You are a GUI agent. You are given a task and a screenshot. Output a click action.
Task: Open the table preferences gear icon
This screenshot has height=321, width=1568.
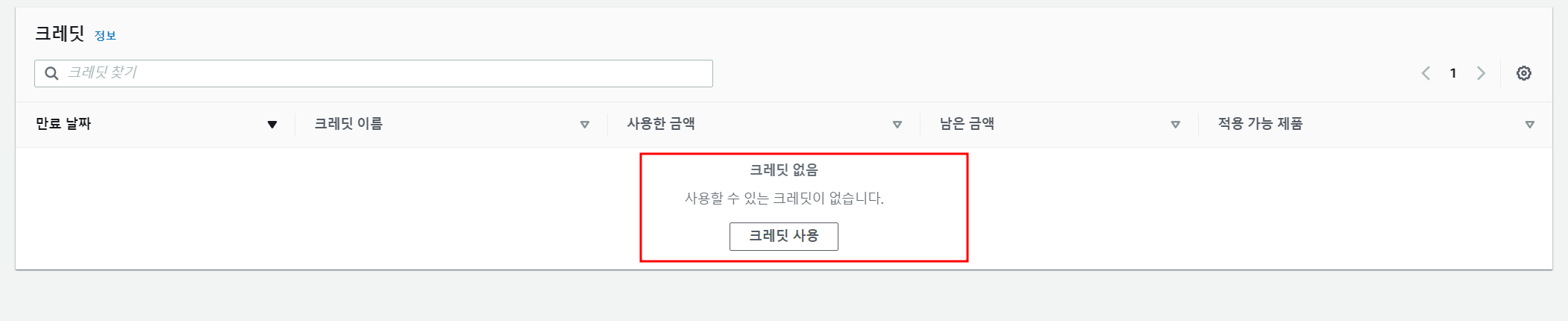click(x=1524, y=73)
